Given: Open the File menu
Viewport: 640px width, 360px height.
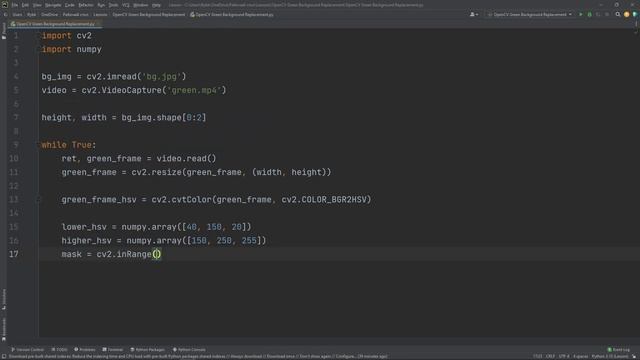Looking at the screenshot, I should (15, 5).
